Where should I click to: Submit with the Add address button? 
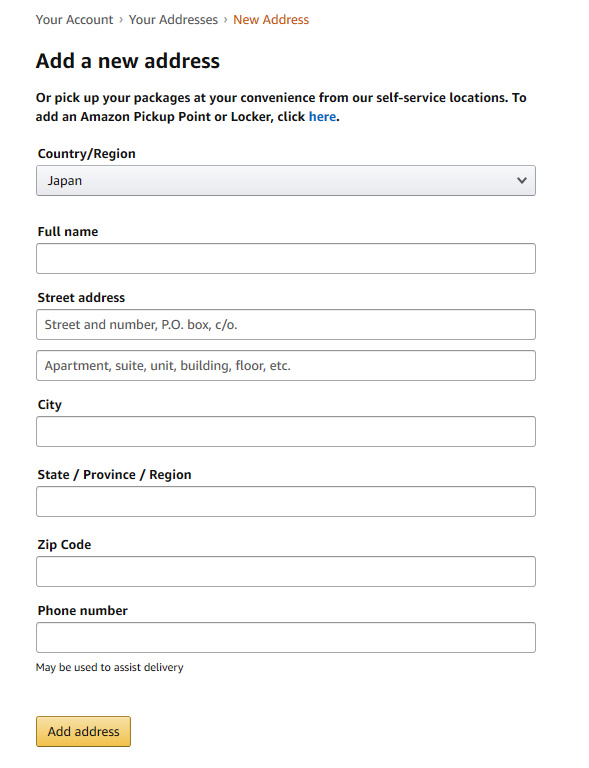point(83,731)
